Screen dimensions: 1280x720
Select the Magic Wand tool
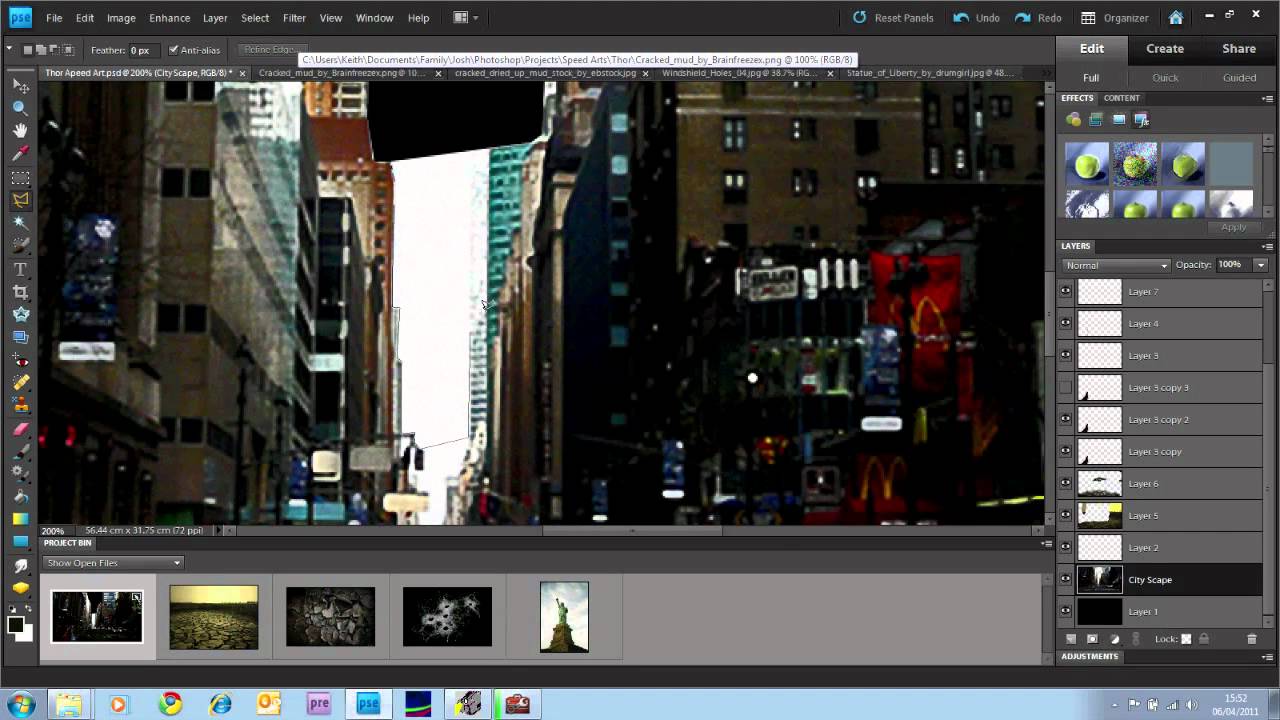tap(20, 222)
